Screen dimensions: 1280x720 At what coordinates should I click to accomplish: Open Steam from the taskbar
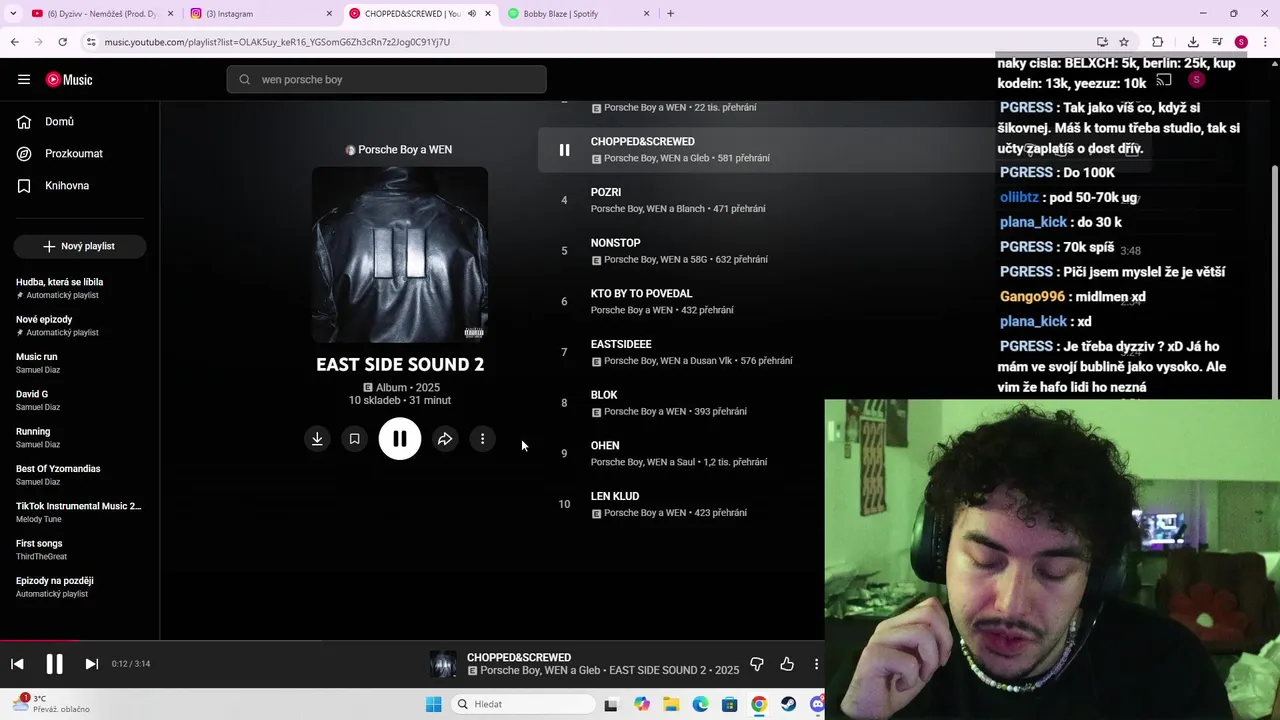(788, 705)
